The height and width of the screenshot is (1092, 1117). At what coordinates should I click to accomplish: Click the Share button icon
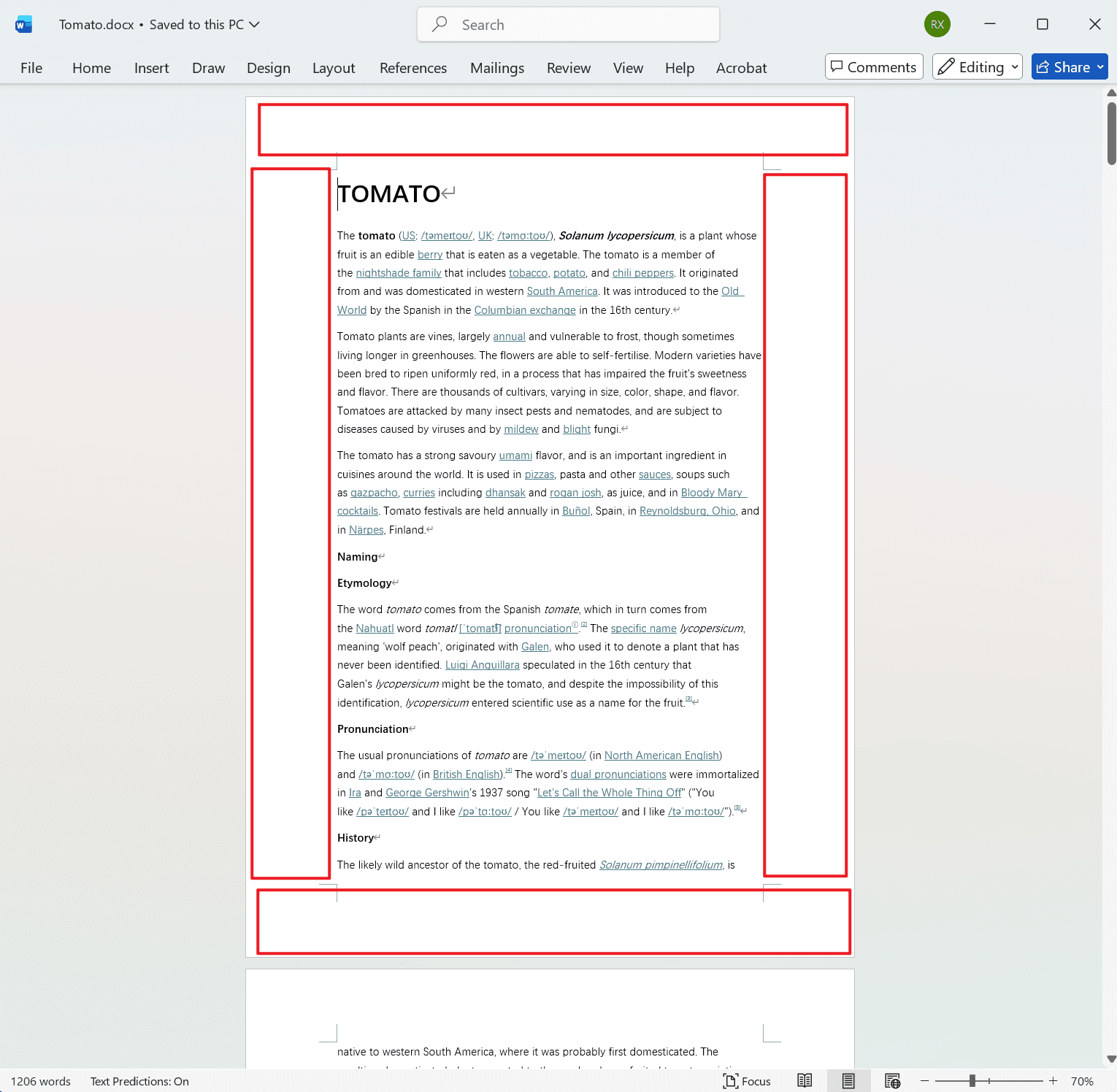pyautogui.click(x=1043, y=66)
